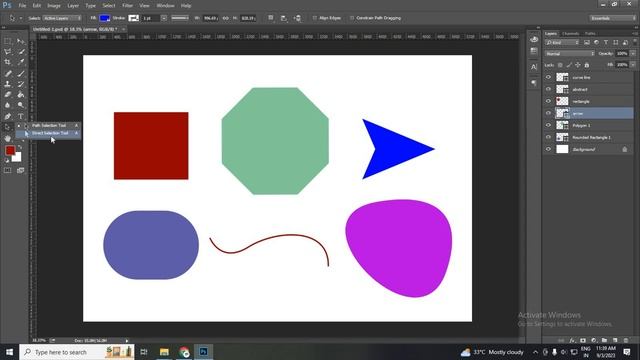Switch to the Paths tab
The image size is (640, 360).
point(590,33)
